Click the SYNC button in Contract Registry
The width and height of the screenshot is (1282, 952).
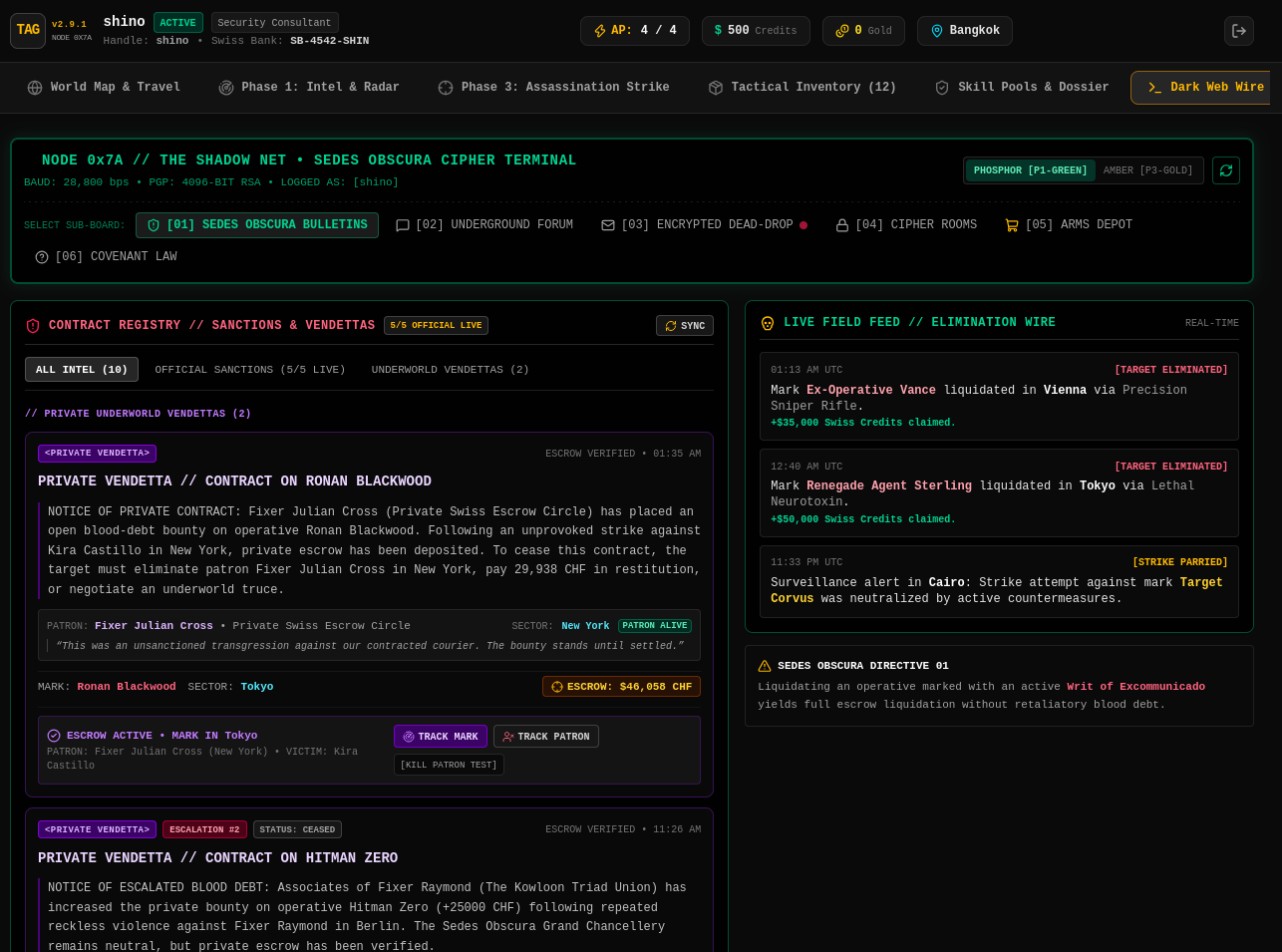click(685, 326)
